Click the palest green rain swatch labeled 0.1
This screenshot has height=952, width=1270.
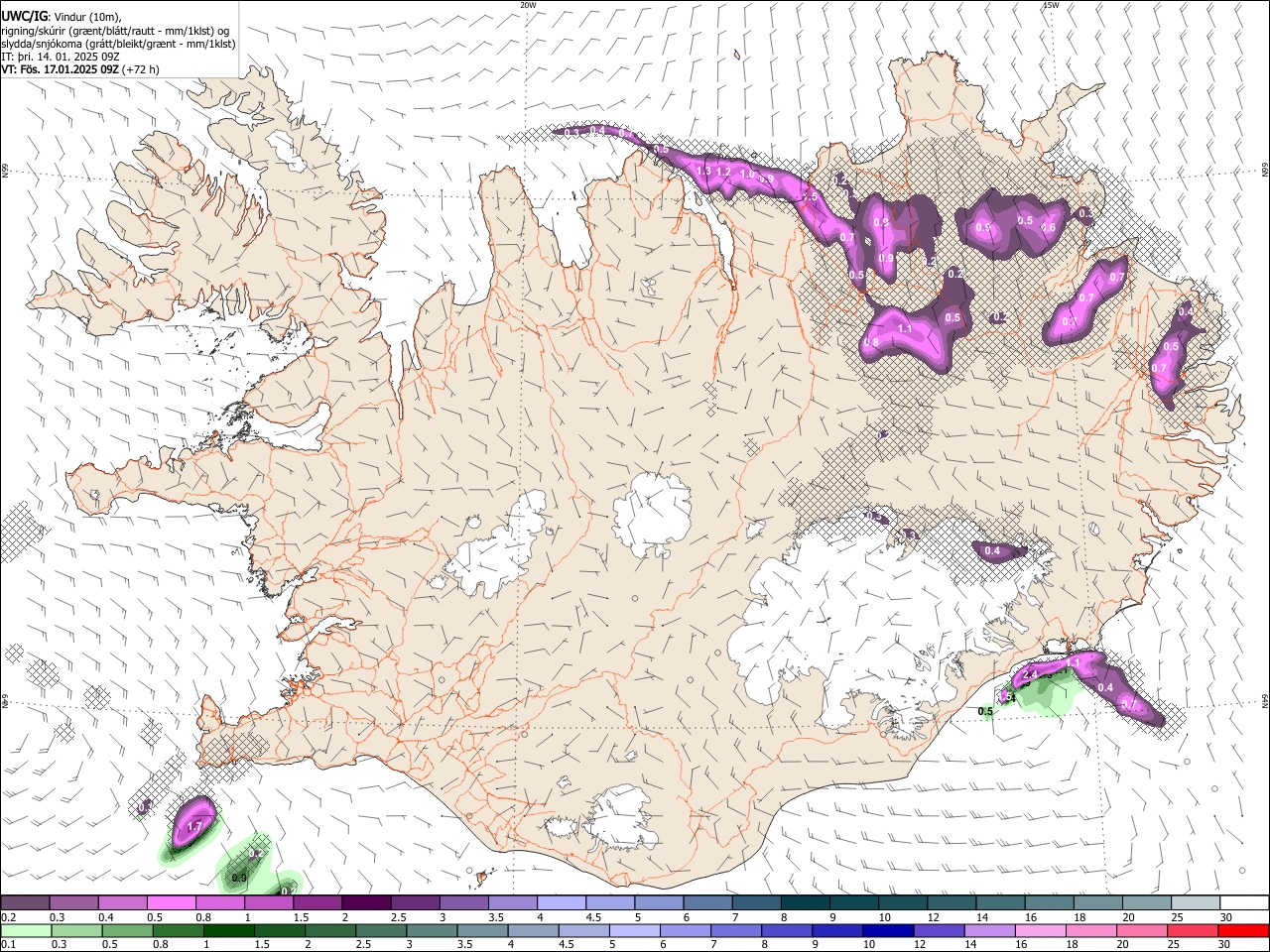[24, 930]
